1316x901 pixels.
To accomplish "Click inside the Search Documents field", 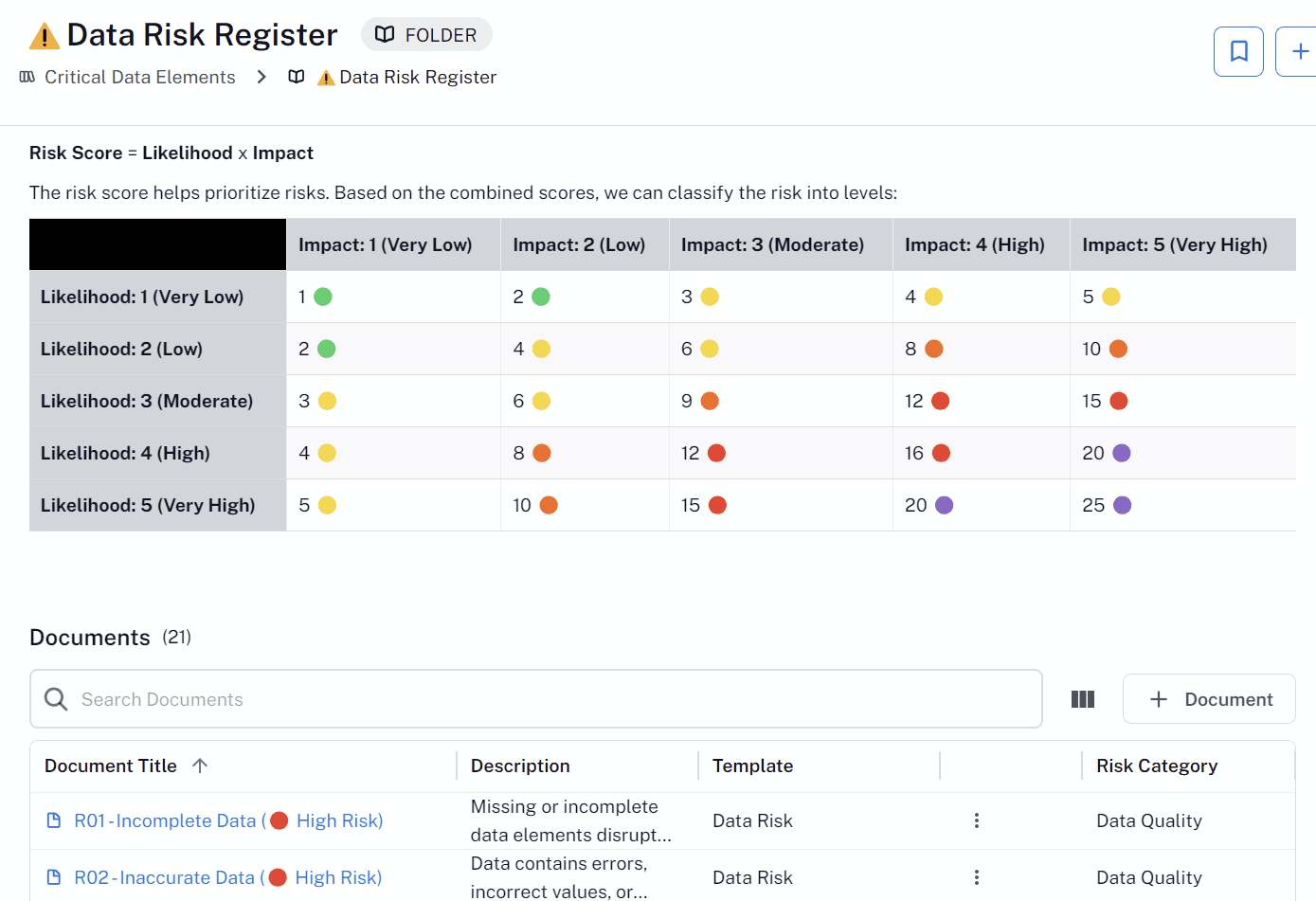I will pyautogui.click(x=379, y=699).
